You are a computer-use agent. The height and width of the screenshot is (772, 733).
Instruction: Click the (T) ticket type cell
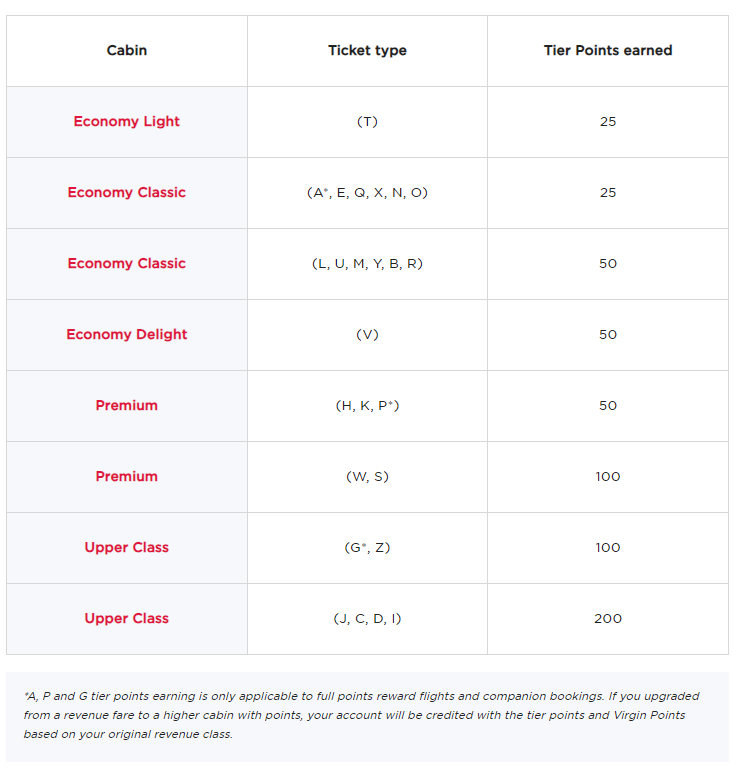tap(367, 122)
